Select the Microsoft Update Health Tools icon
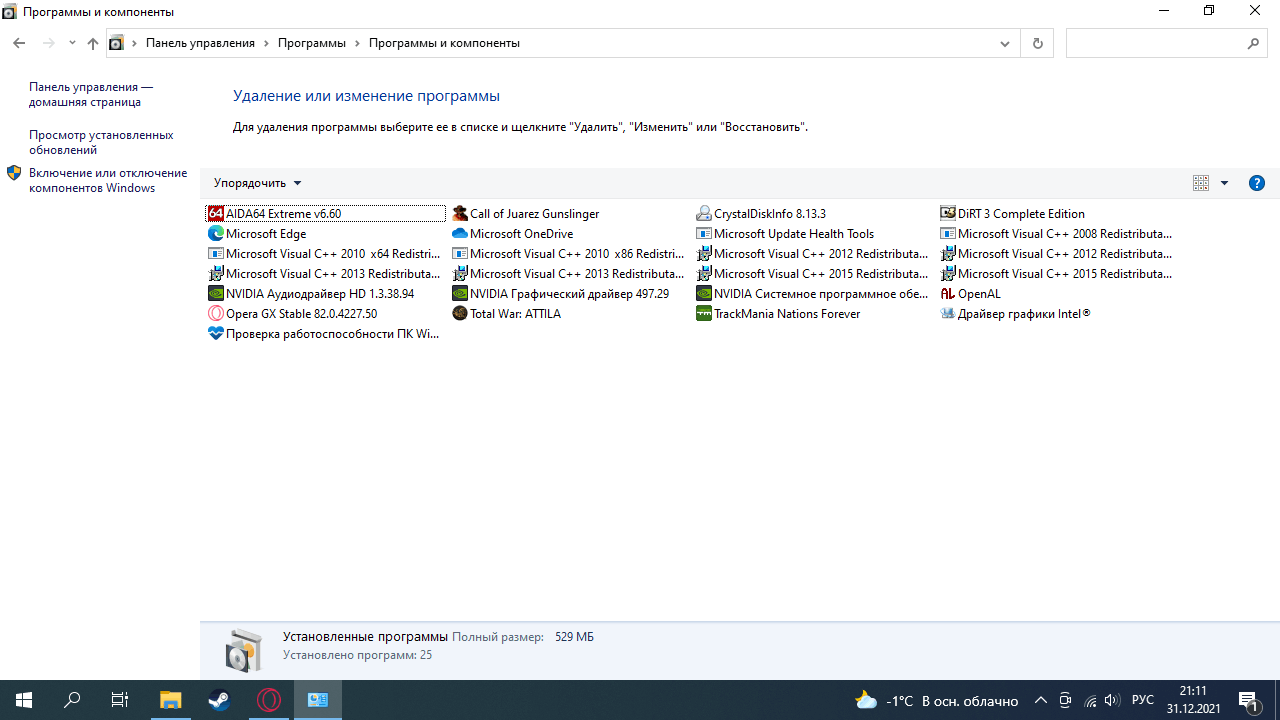The width and height of the screenshot is (1280, 720). tap(704, 233)
